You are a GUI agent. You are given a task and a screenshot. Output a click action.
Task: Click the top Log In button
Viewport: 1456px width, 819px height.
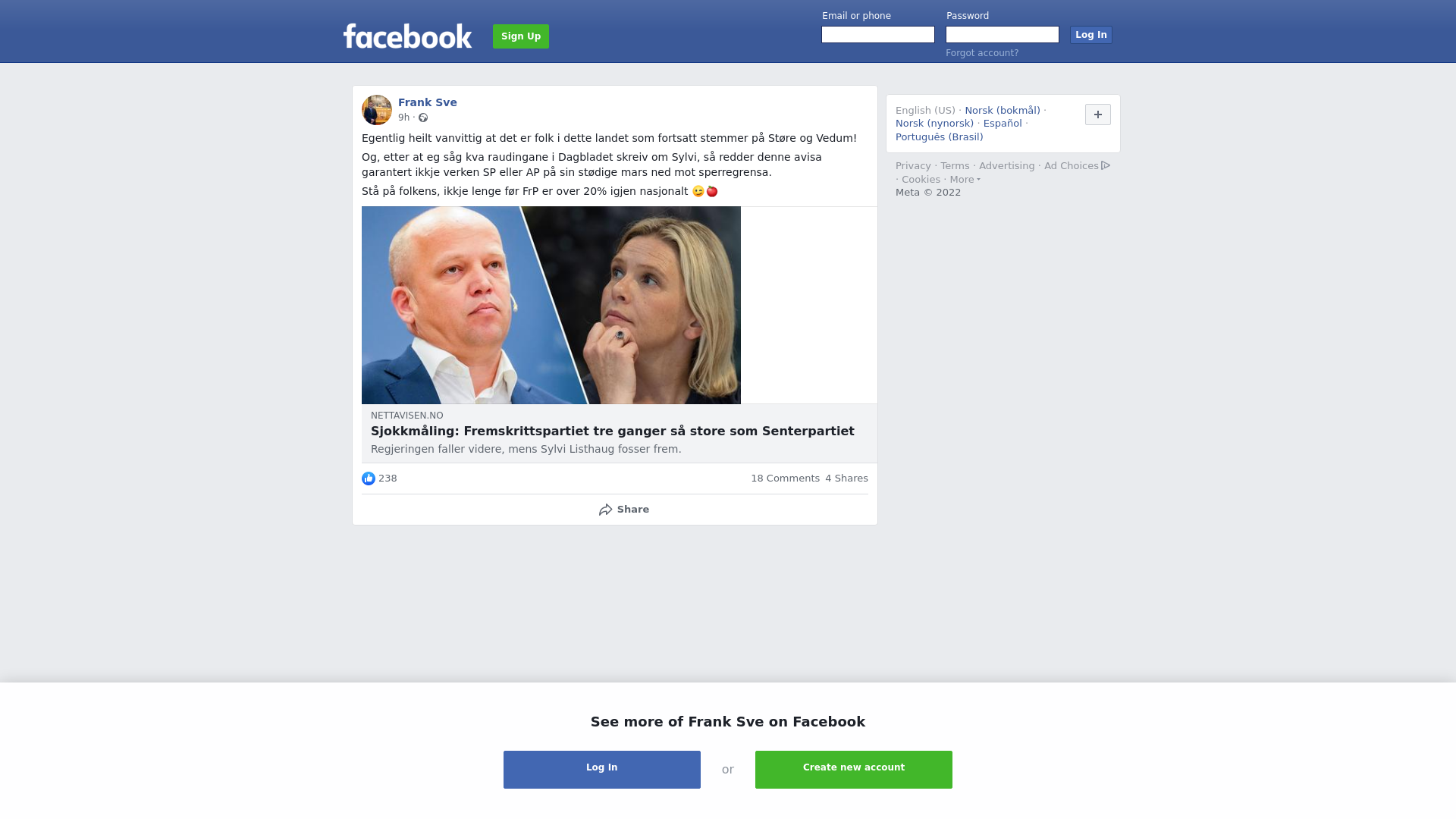click(x=1091, y=35)
